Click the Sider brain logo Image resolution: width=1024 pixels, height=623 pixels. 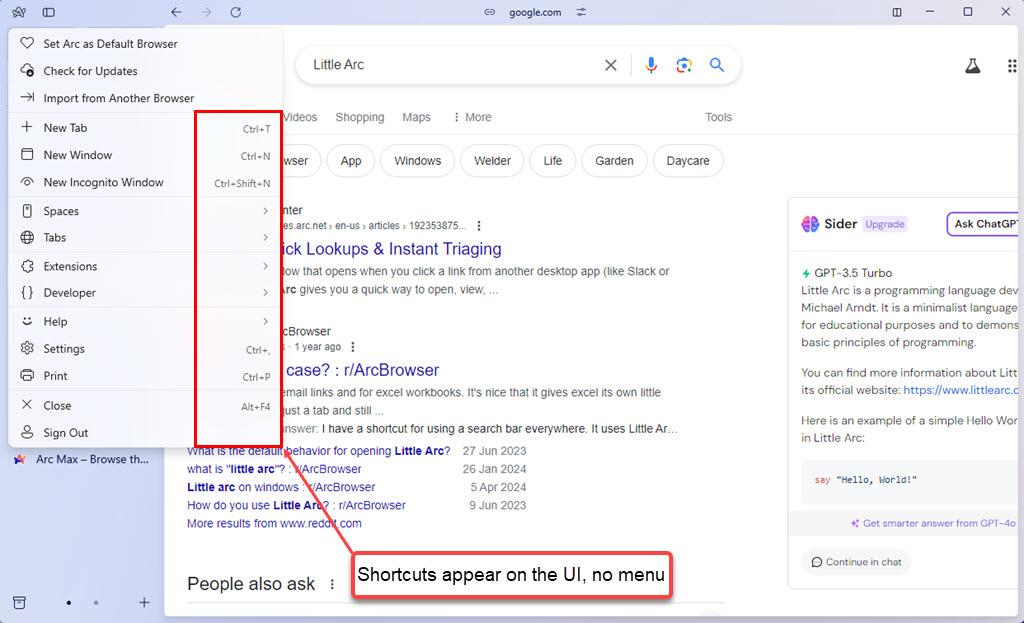click(810, 224)
